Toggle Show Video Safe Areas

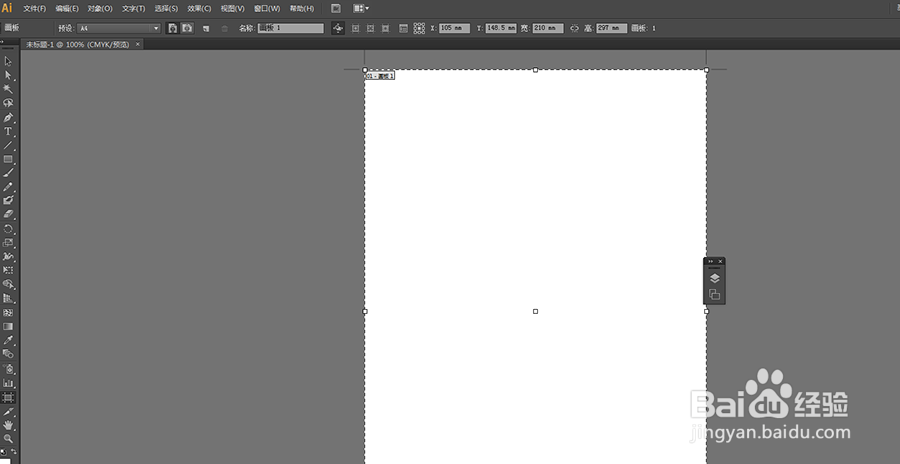[x=385, y=28]
